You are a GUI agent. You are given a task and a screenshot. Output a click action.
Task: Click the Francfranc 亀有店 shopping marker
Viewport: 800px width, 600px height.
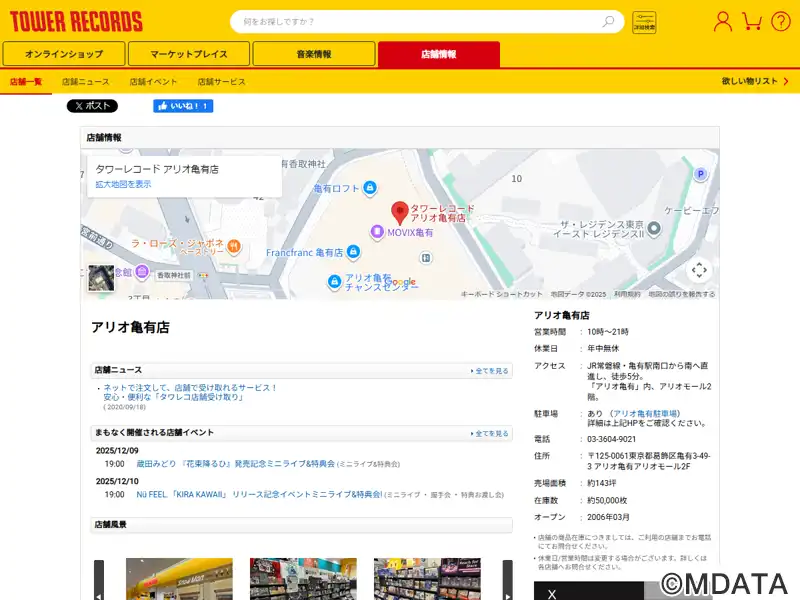(x=353, y=252)
